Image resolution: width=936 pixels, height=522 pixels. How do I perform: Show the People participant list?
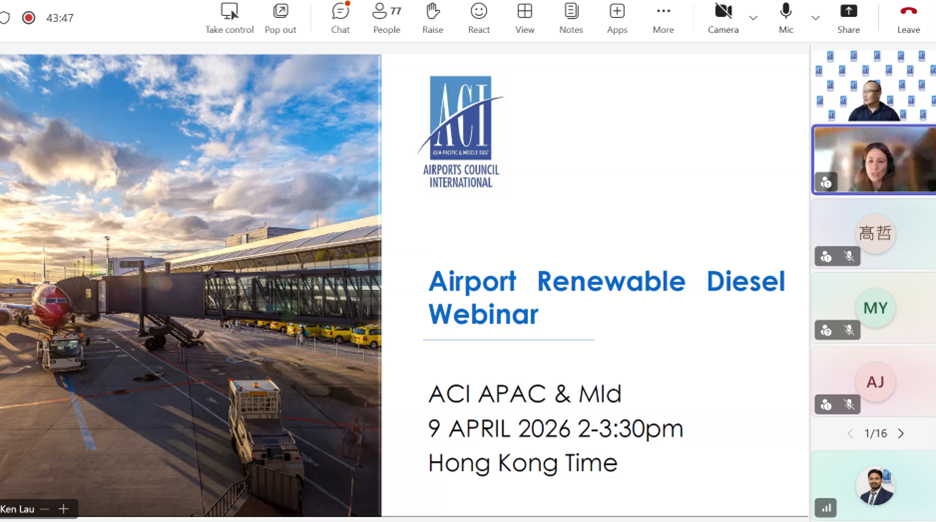(x=386, y=17)
